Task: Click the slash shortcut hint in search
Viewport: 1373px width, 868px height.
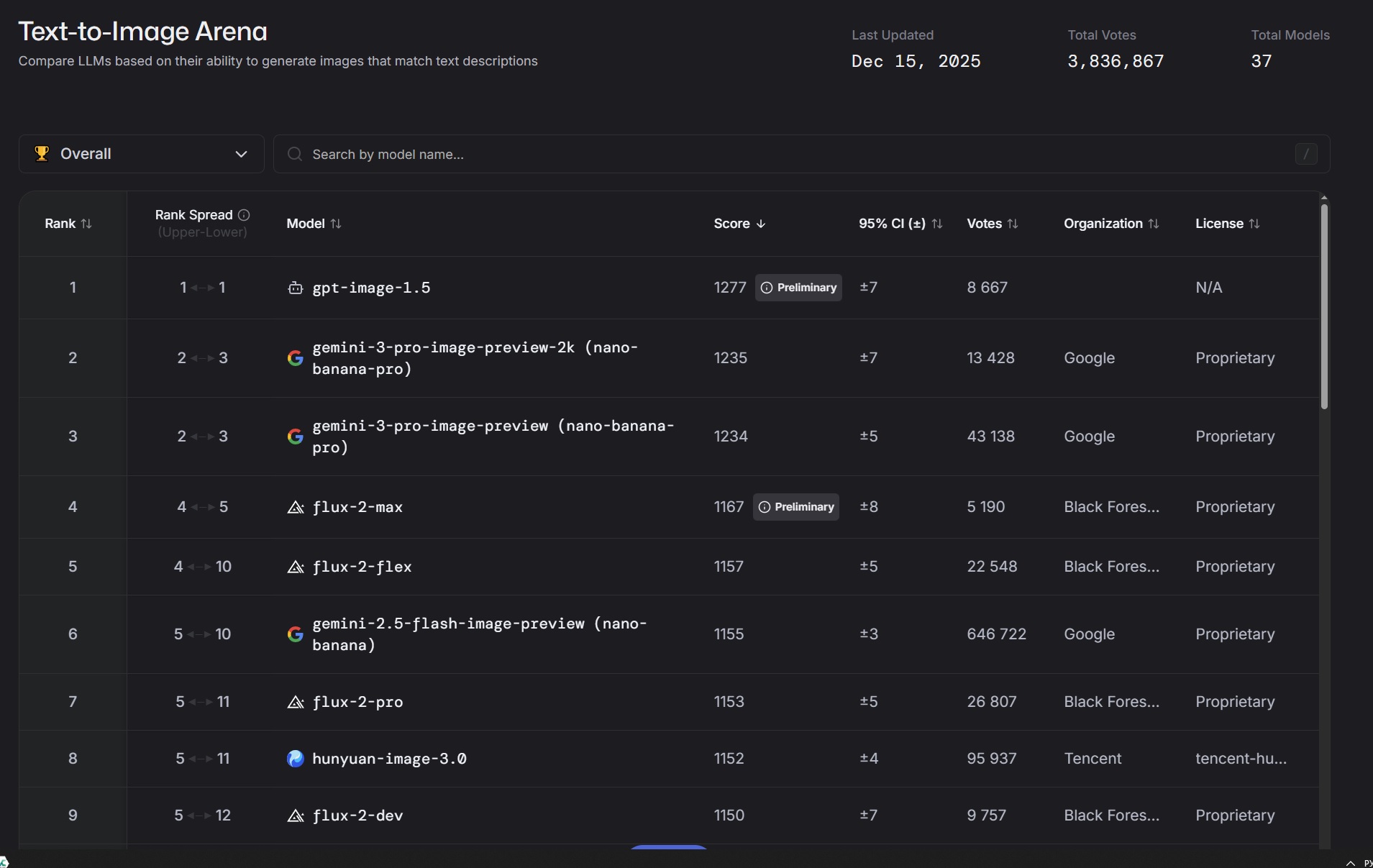Action: coord(1306,154)
